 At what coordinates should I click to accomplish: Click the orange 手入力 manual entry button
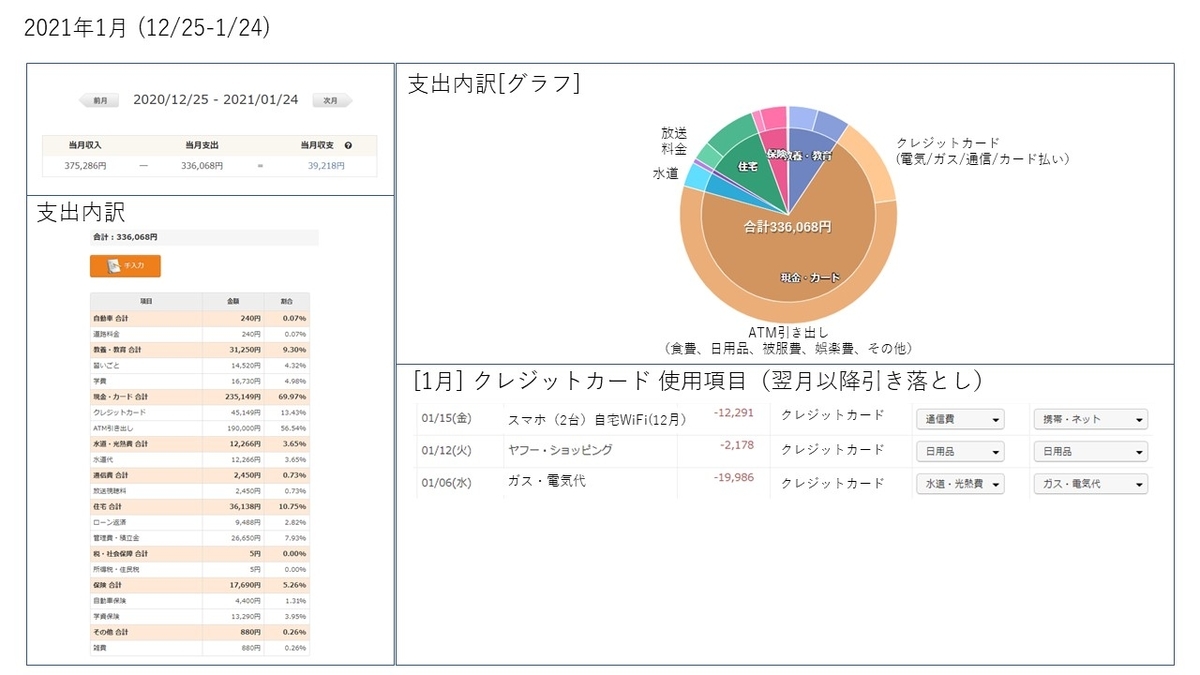[125, 266]
